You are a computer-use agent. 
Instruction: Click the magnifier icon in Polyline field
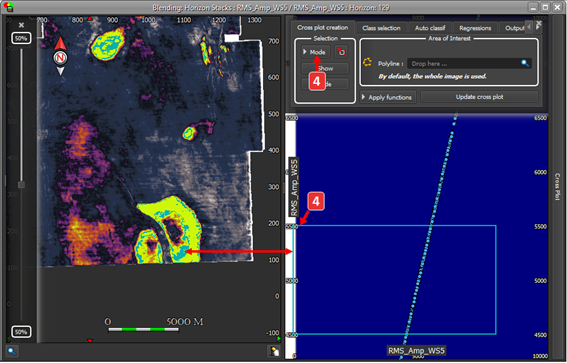525,63
